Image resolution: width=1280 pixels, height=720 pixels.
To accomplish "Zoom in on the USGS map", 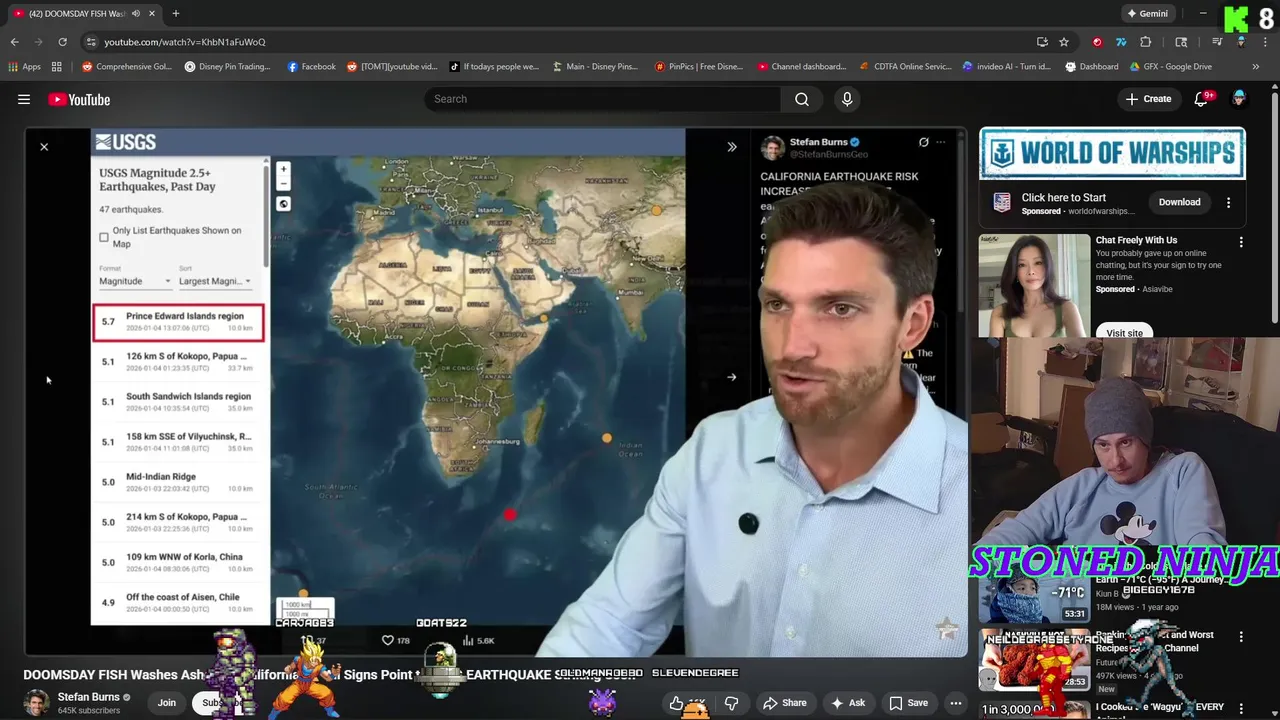I will point(283,169).
